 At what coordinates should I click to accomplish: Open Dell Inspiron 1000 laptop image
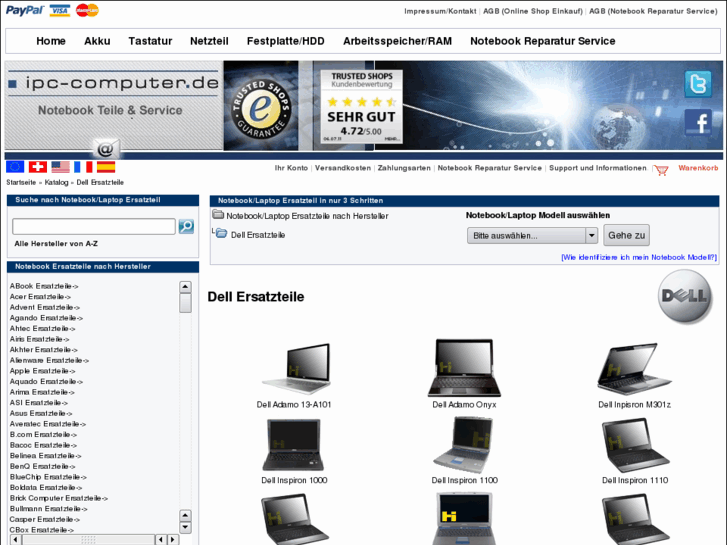click(x=293, y=445)
